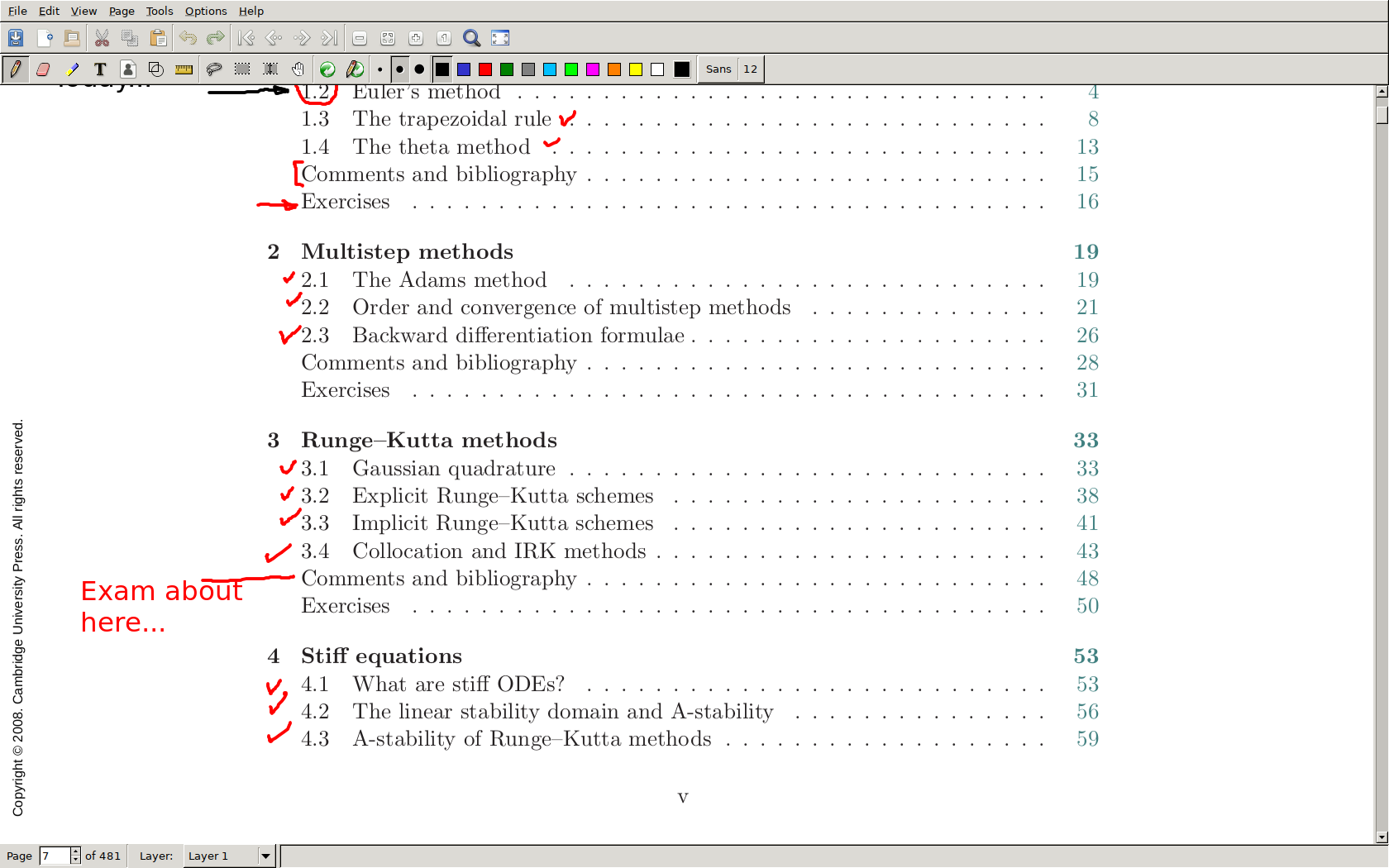The image size is (1389, 868).
Task: Increase the page number with stepper arrow
Action: (x=75, y=851)
